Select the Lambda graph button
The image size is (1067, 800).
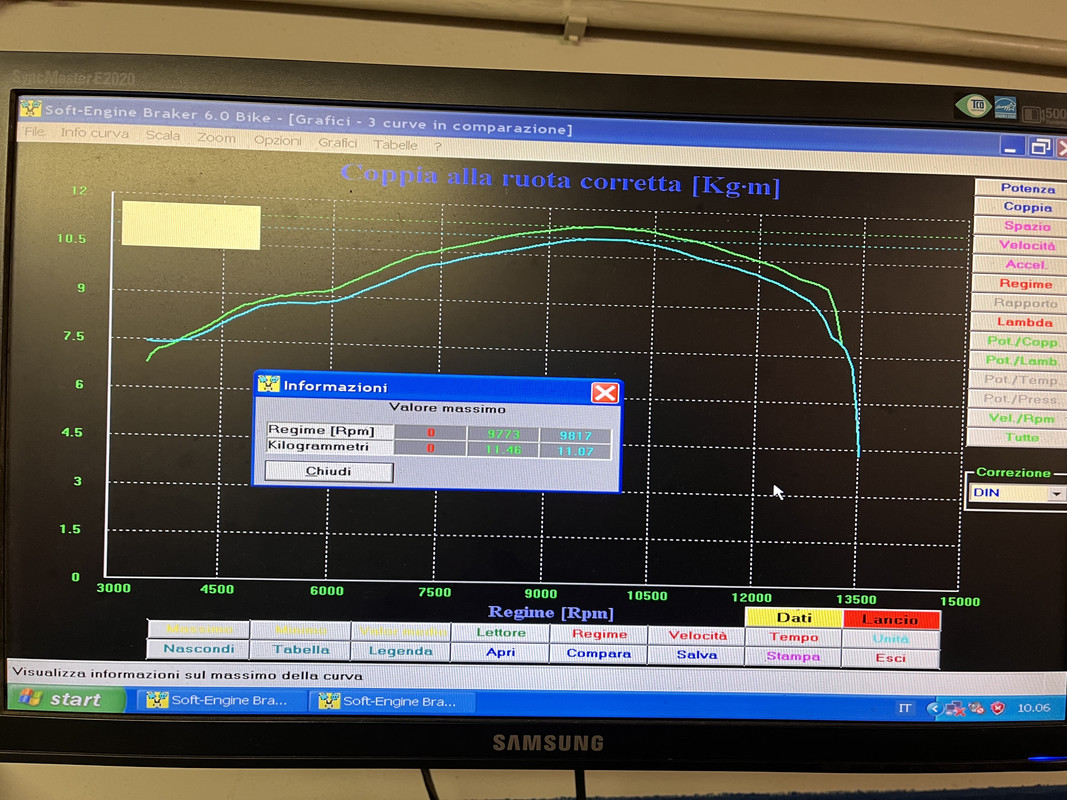(1024, 322)
